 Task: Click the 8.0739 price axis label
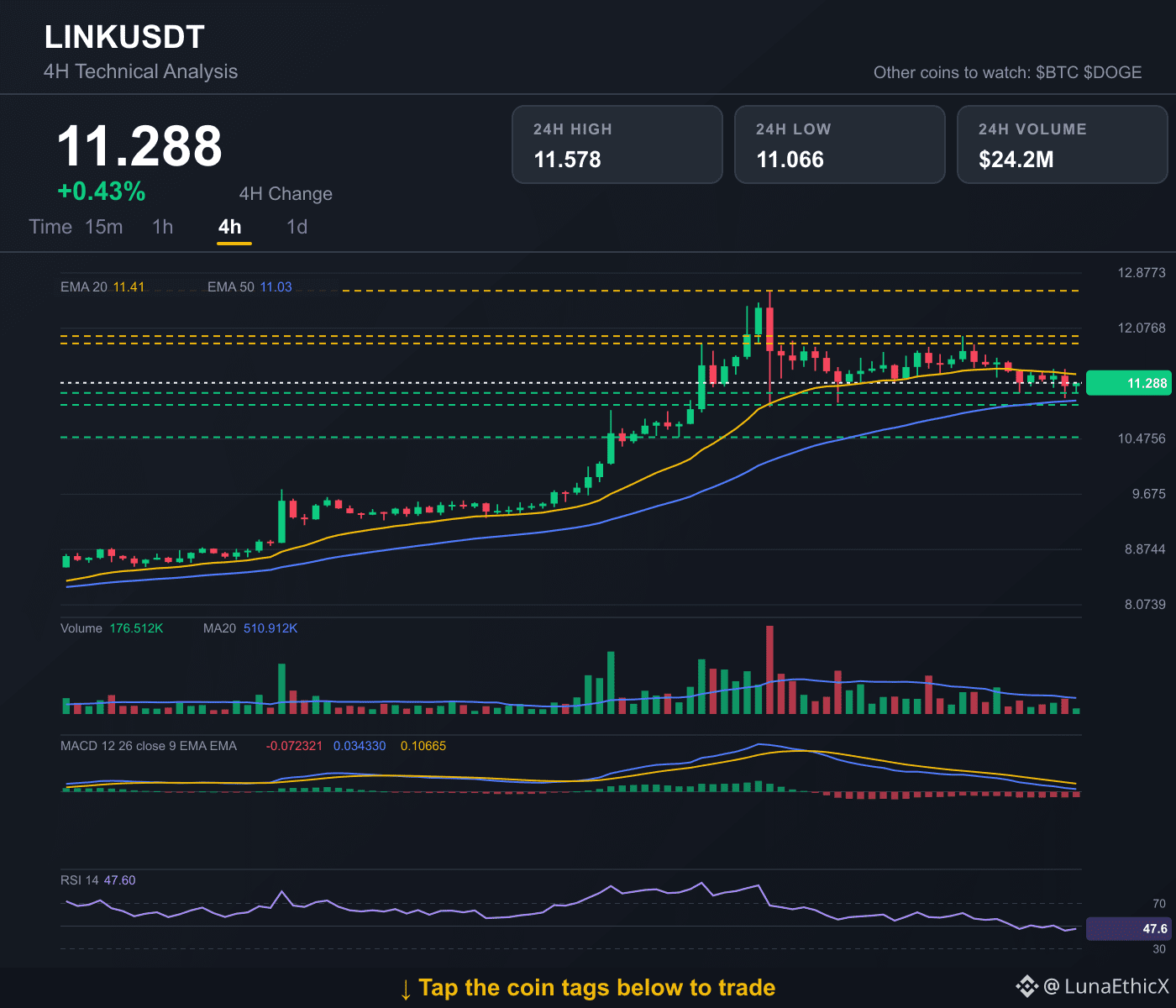[1145, 605]
